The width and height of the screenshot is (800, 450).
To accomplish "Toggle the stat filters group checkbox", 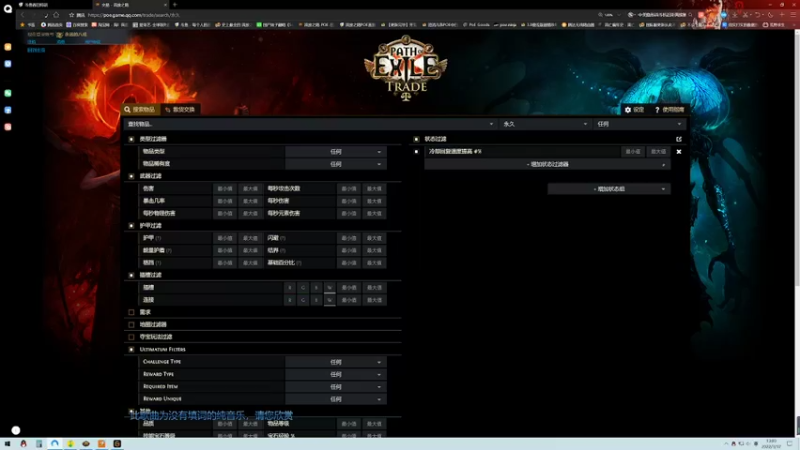I will 416,139.
